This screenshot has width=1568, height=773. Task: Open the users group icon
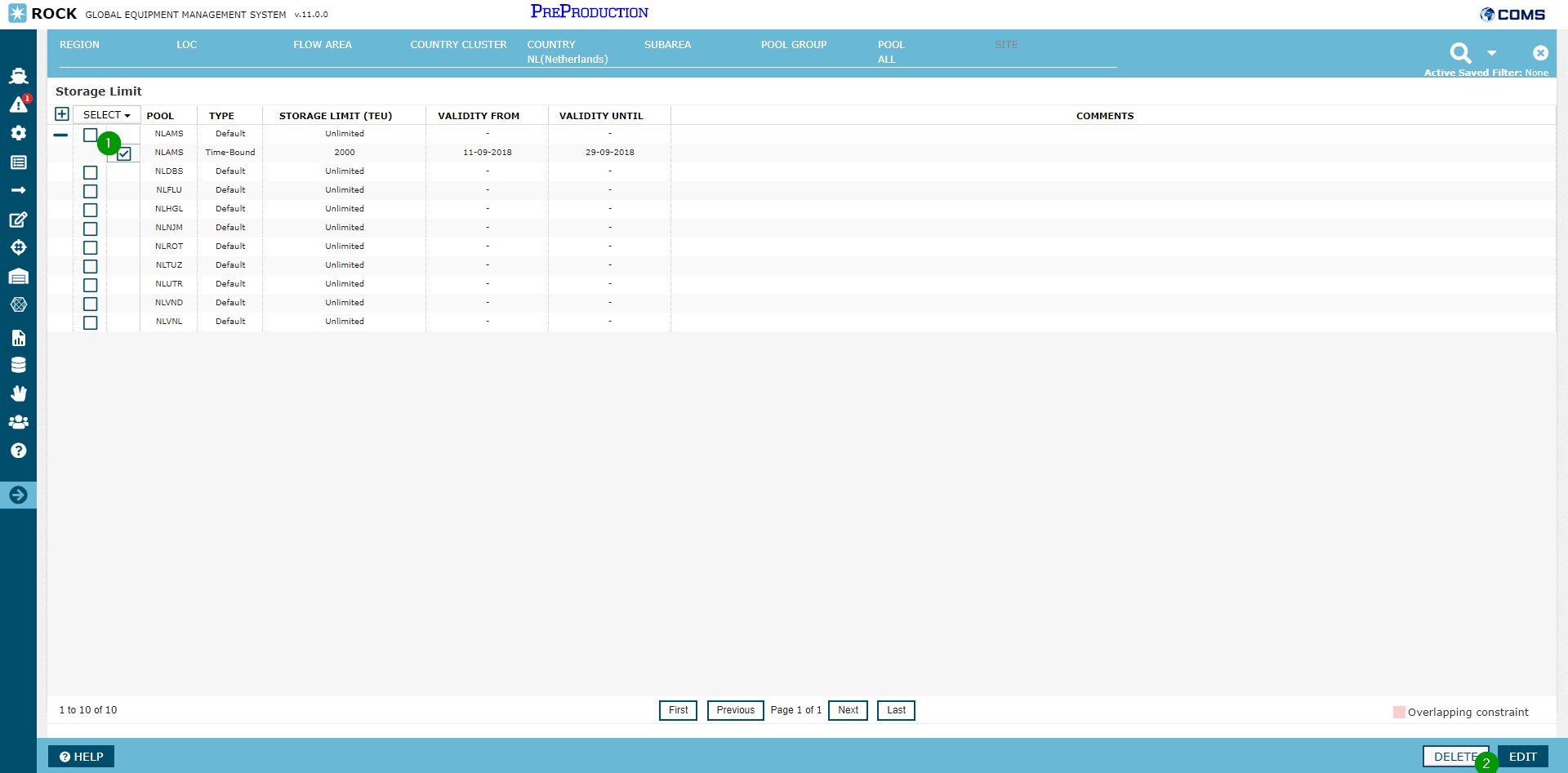point(18,422)
